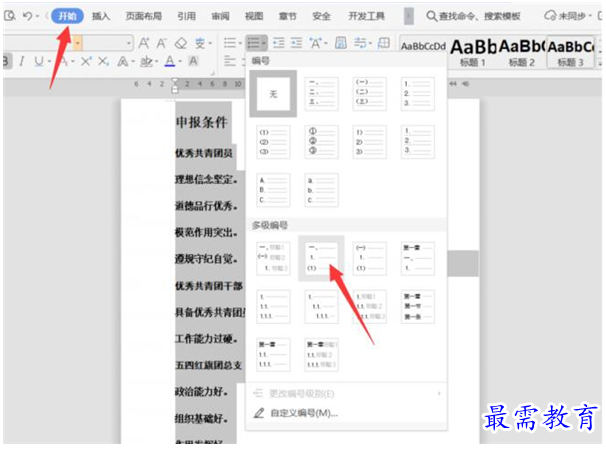Viewport: 606px width, 449px height.
Task: Choose the 1) 2) 3) numbering format
Action: click(x=369, y=141)
